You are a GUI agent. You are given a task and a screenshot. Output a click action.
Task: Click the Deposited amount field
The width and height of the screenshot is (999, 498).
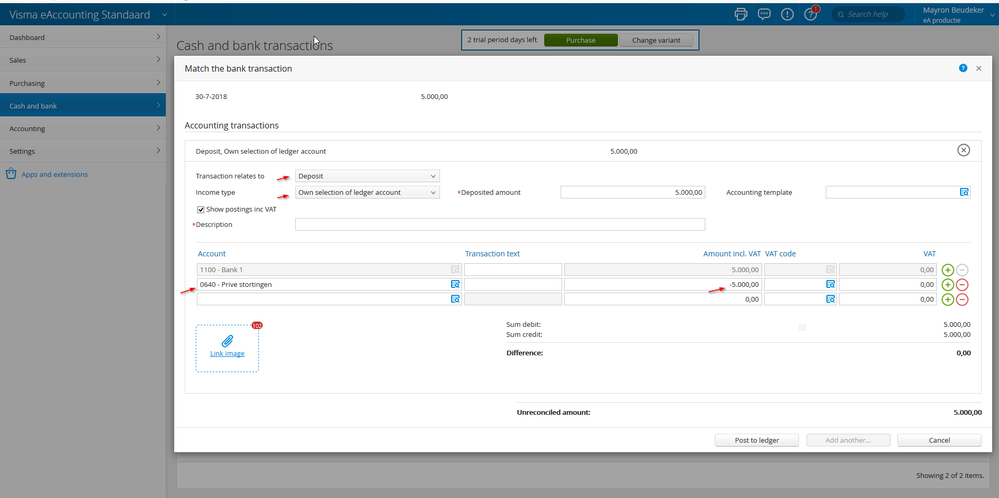pos(633,192)
